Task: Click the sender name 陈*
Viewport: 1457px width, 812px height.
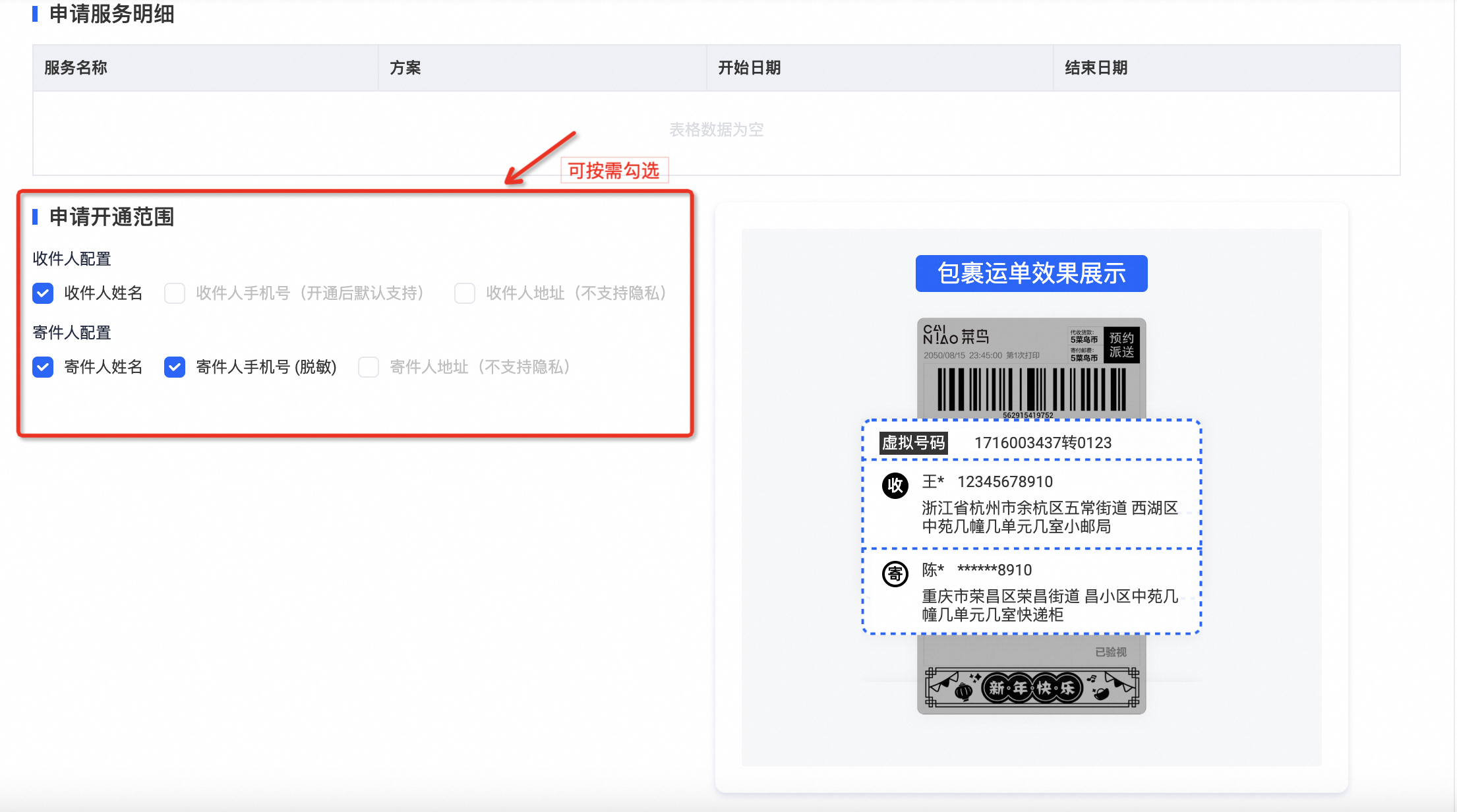Action: [933, 570]
